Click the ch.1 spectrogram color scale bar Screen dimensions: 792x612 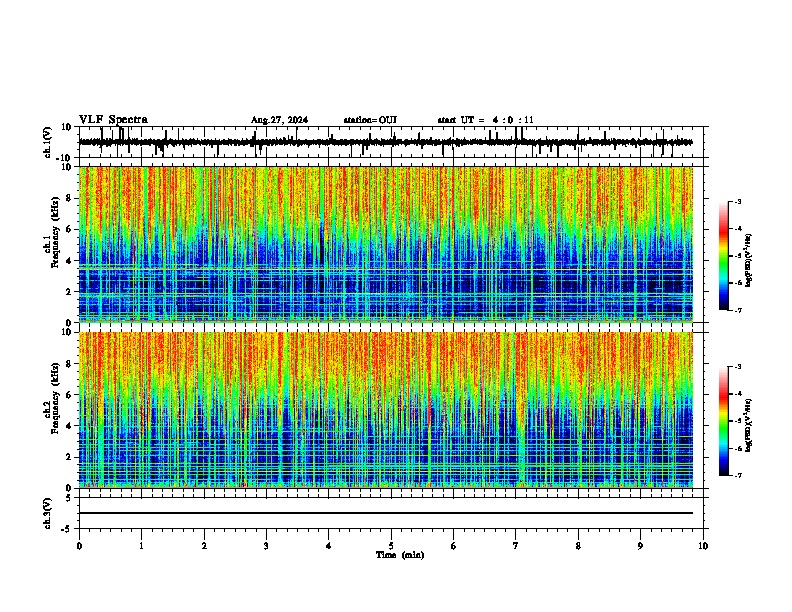click(724, 256)
